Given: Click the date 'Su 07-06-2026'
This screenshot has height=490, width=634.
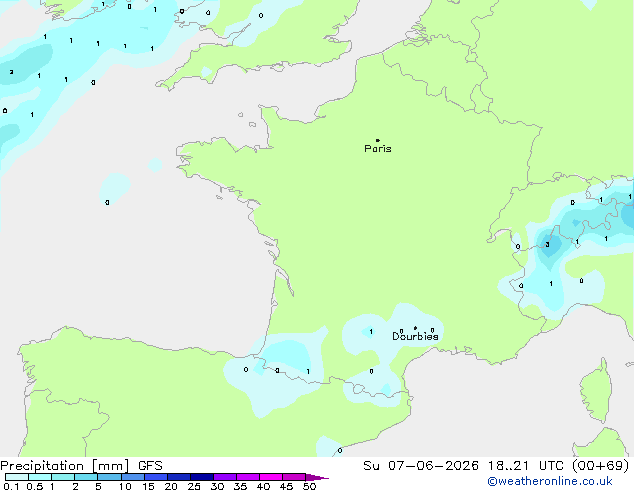Looking at the screenshot, I should 421,466.
